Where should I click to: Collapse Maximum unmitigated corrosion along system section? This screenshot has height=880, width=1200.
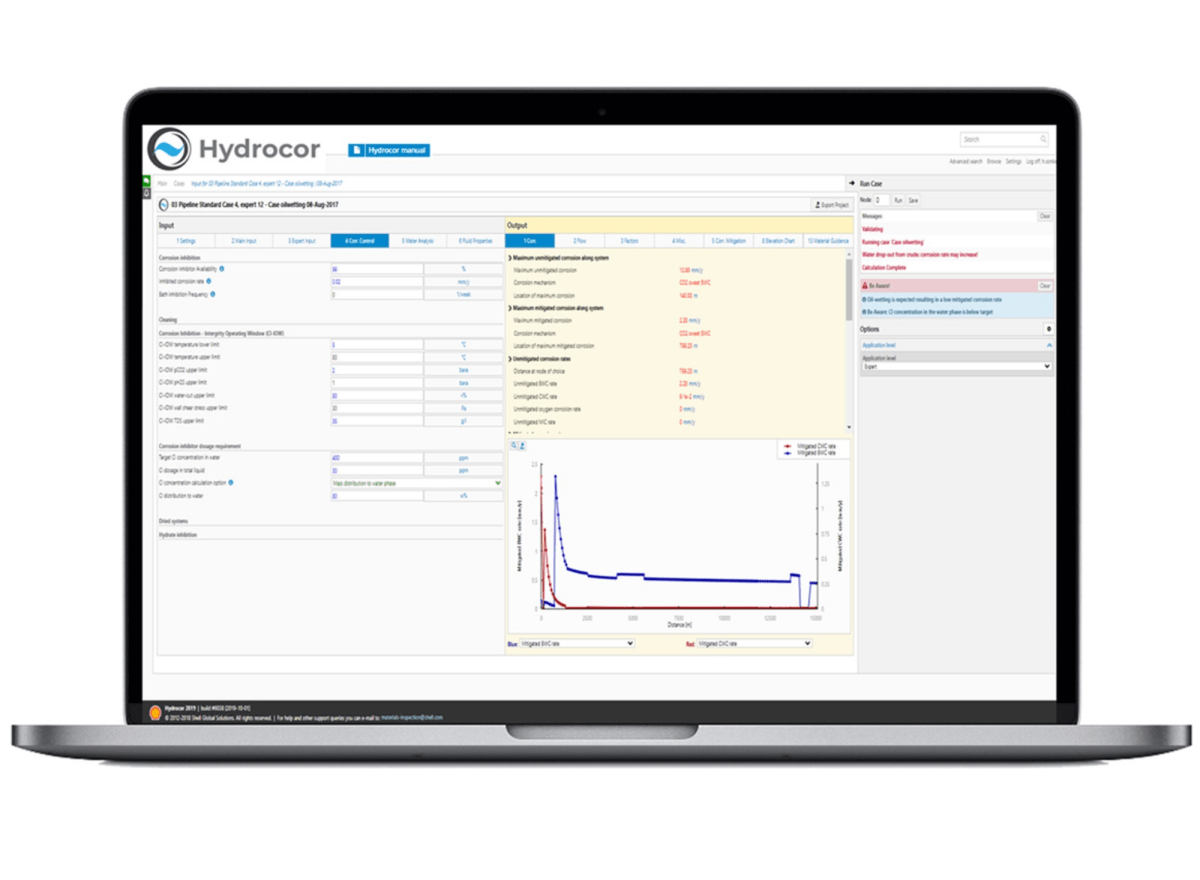[x=510, y=258]
